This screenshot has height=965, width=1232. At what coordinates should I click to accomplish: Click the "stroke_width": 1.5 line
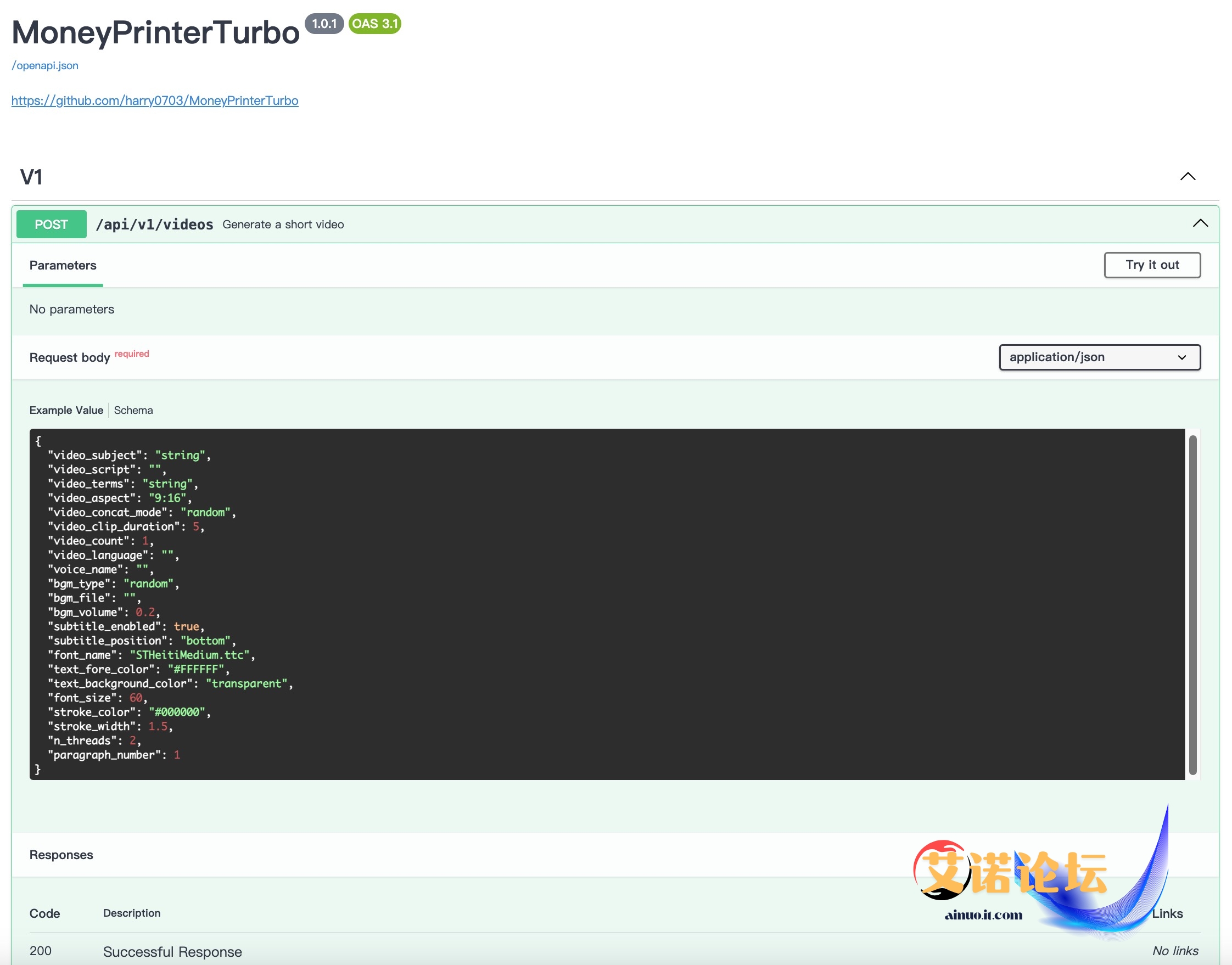[110, 727]
